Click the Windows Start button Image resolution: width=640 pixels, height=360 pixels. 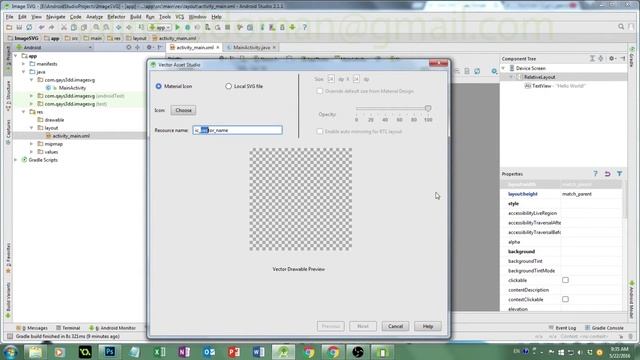11,352
